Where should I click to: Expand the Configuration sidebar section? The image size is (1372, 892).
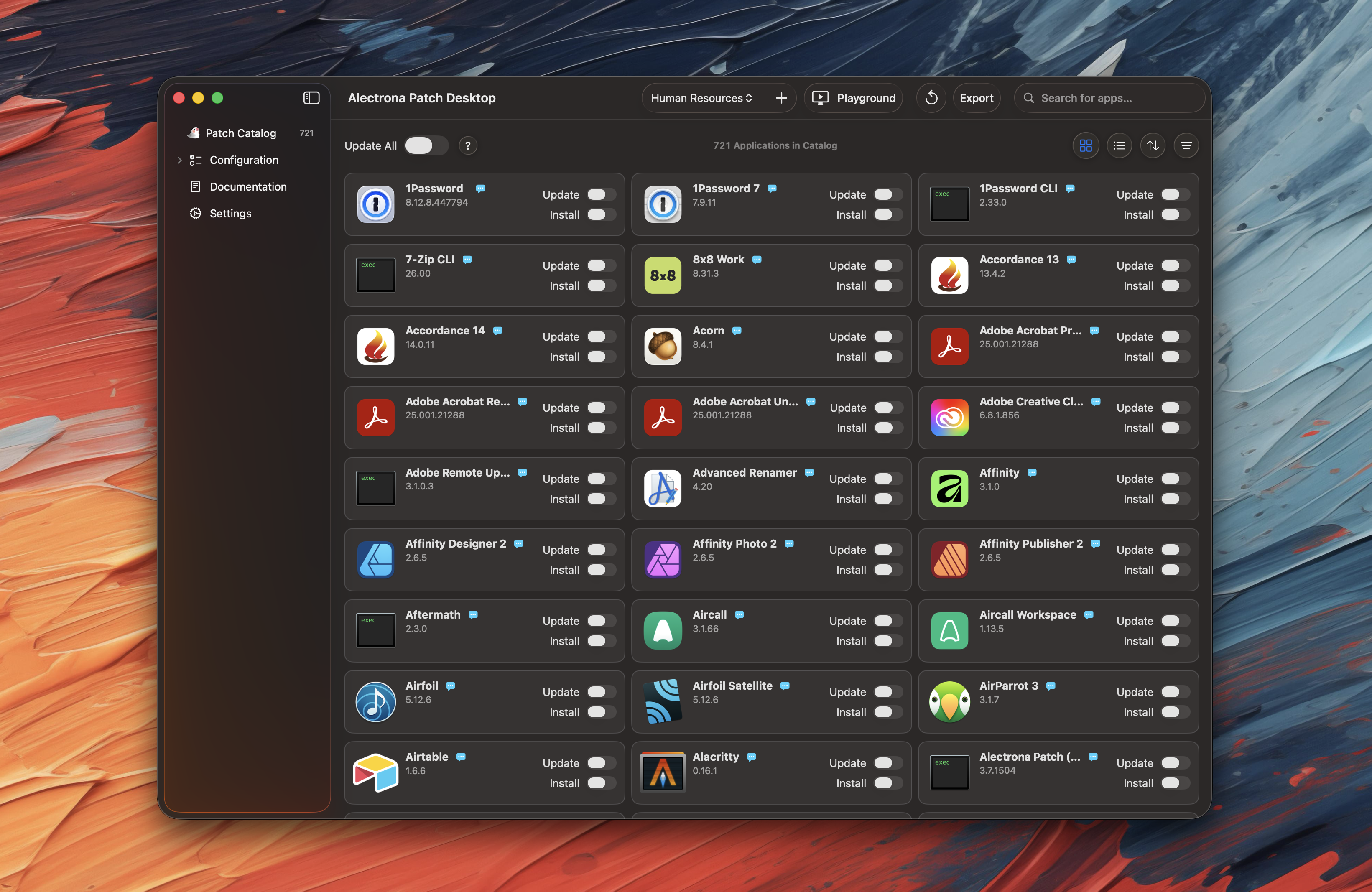coord(179,160)
